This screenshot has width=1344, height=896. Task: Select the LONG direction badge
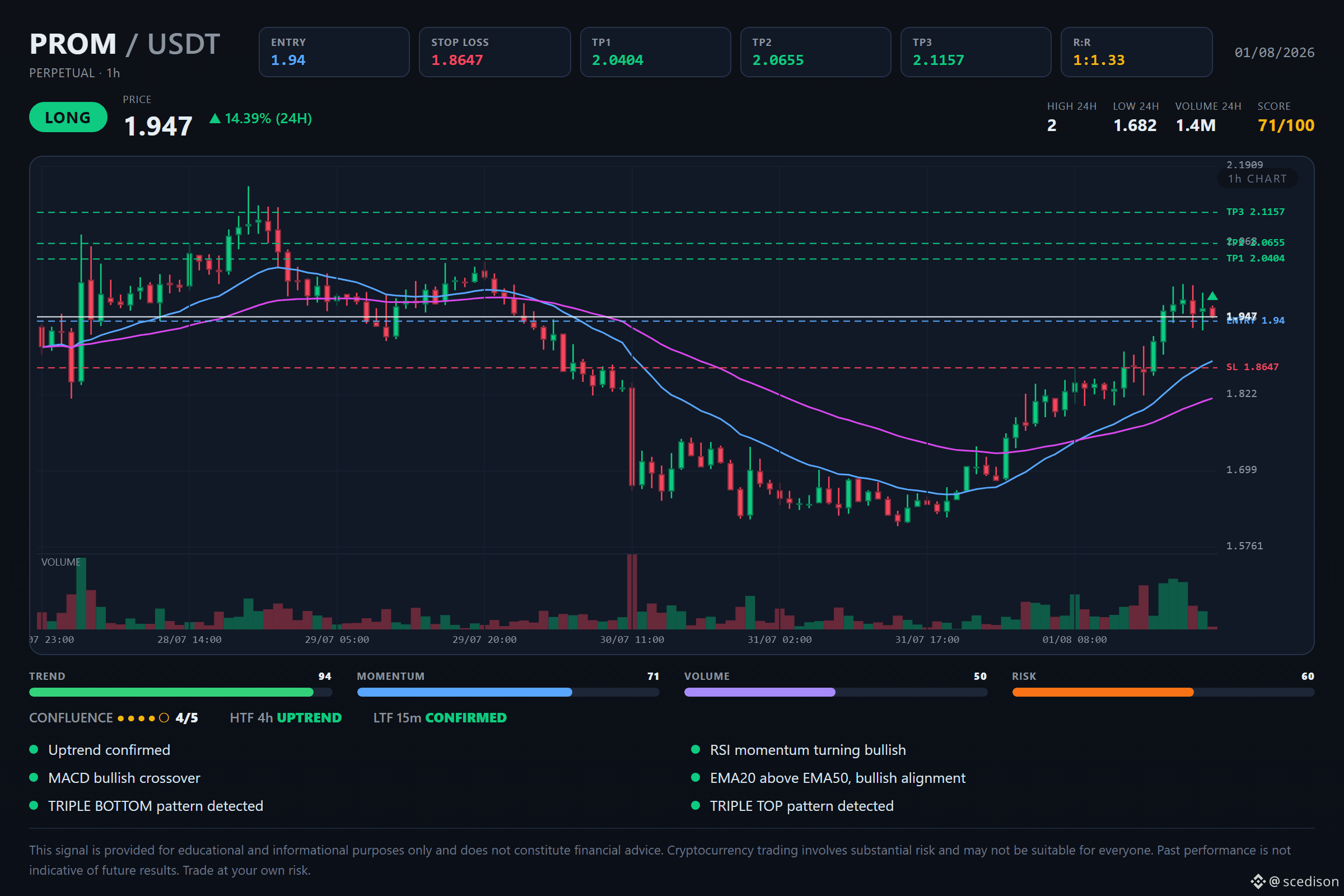pos(68,117)
